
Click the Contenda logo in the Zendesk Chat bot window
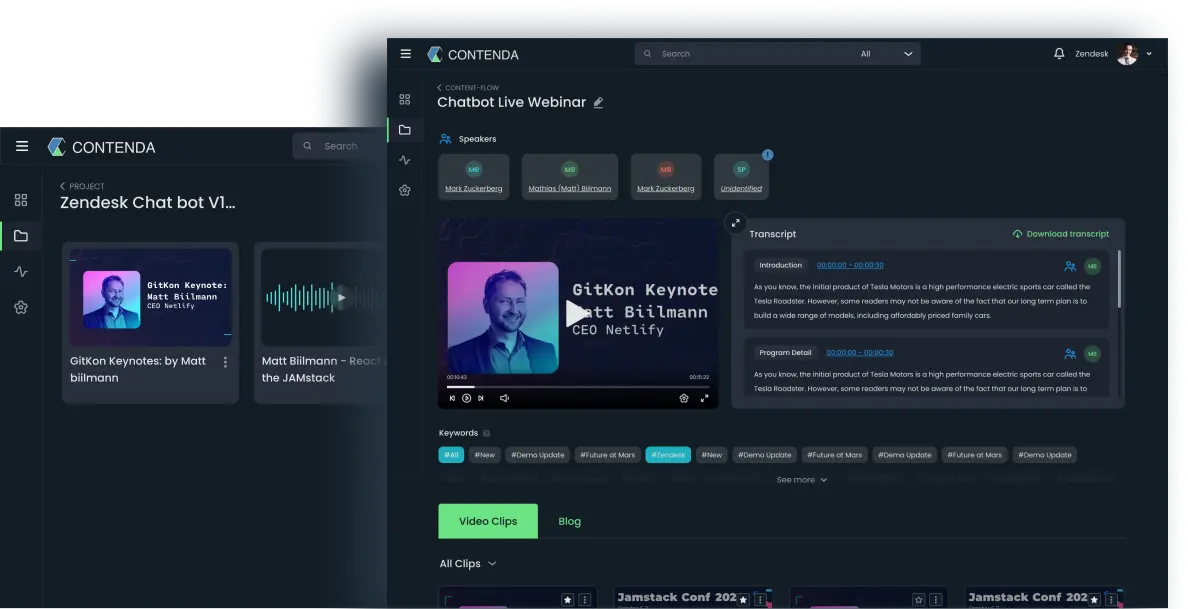click(x=102, y=147)
